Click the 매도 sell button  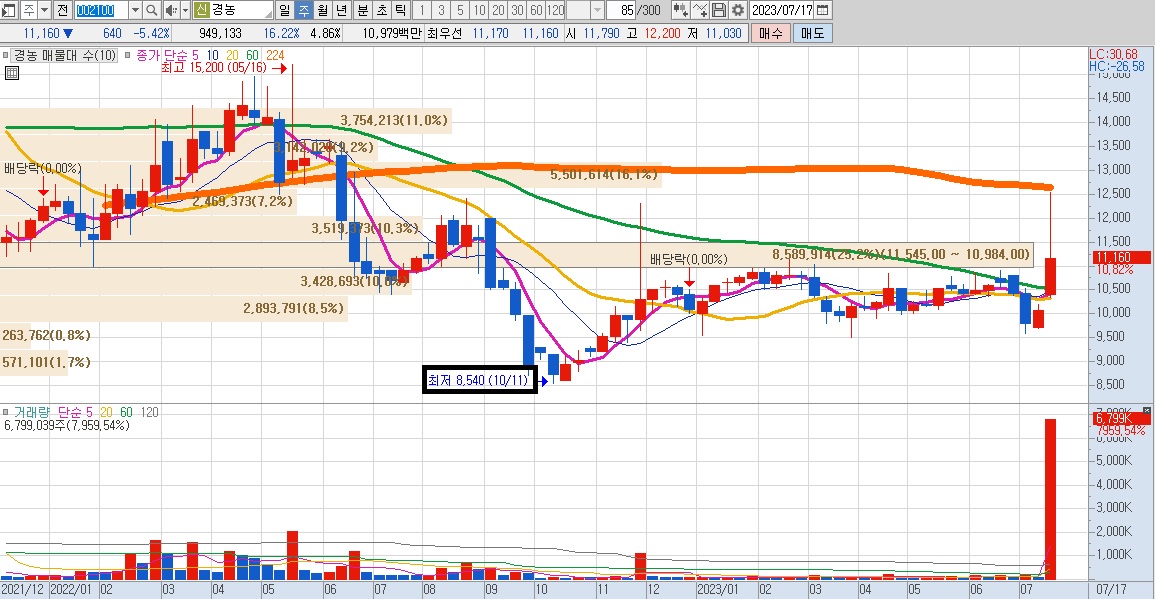812,33
